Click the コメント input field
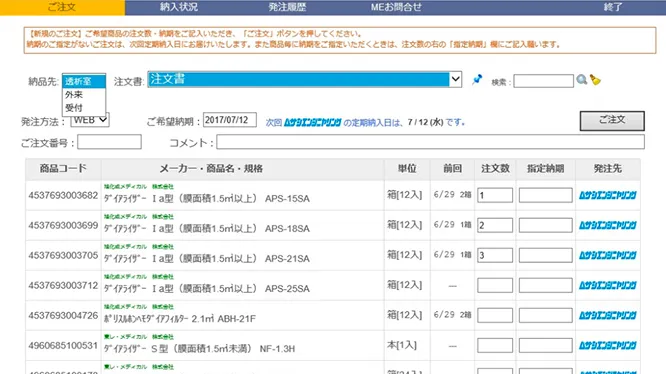666x374 pixels. coord(430,142)
